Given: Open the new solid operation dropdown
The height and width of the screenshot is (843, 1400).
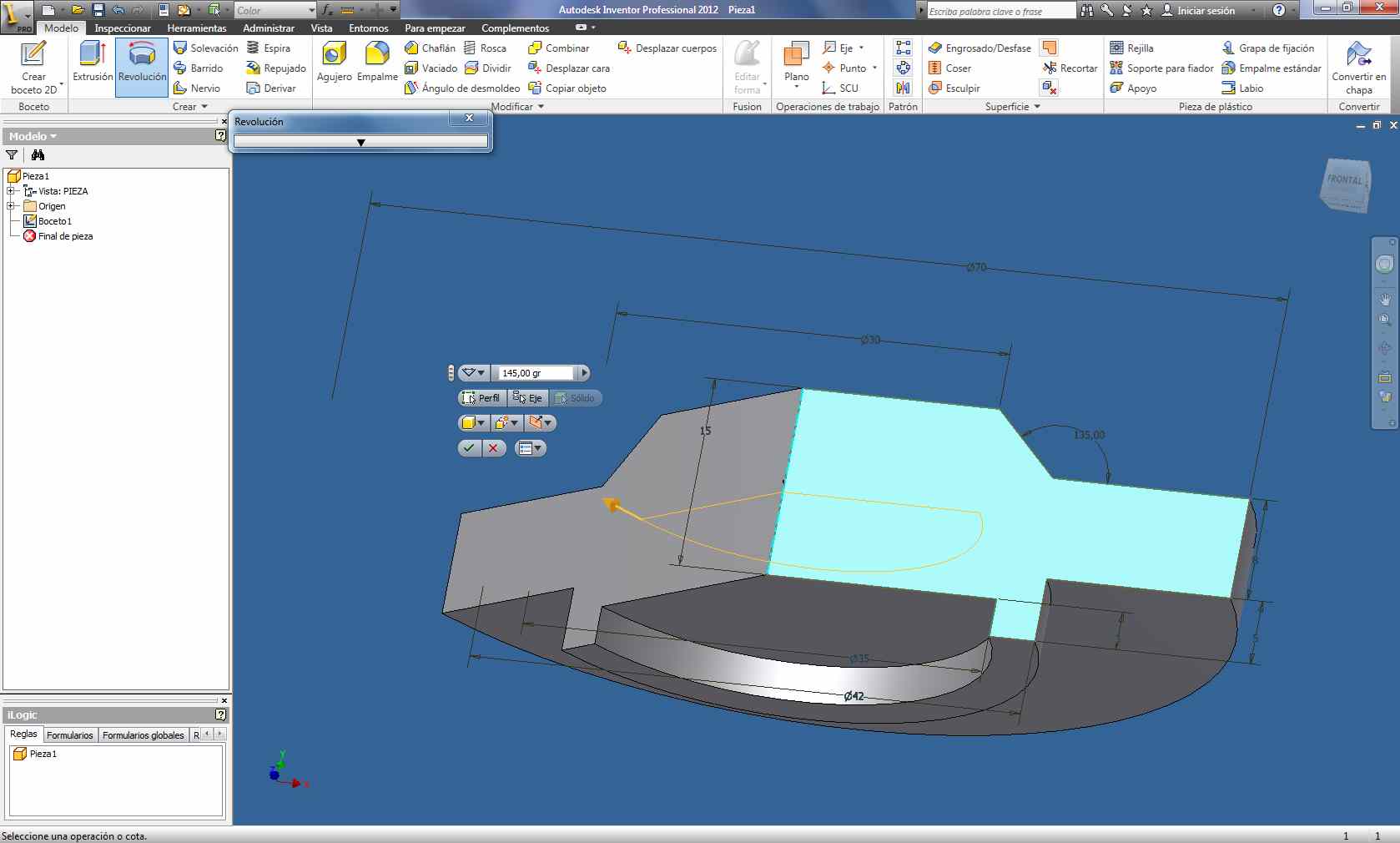Looking at the screenshot, I should [x=506, y=423].
